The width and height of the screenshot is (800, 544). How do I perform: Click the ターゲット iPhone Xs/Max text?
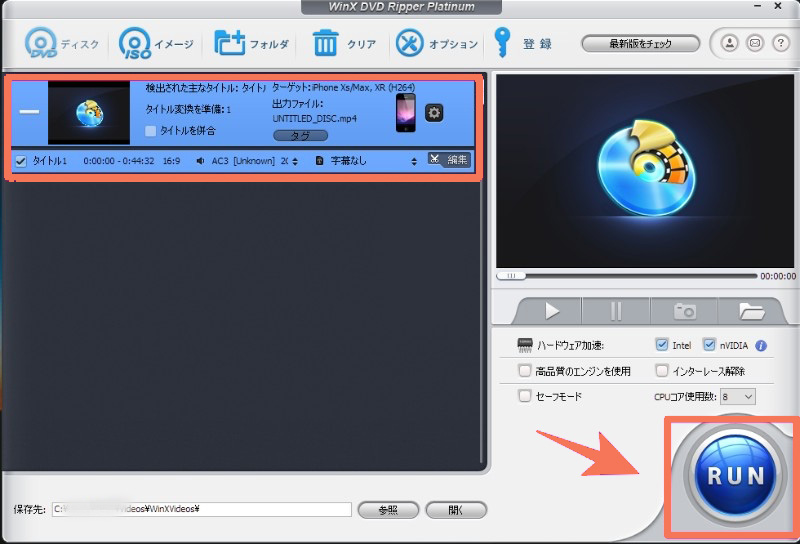pos(343,87)
